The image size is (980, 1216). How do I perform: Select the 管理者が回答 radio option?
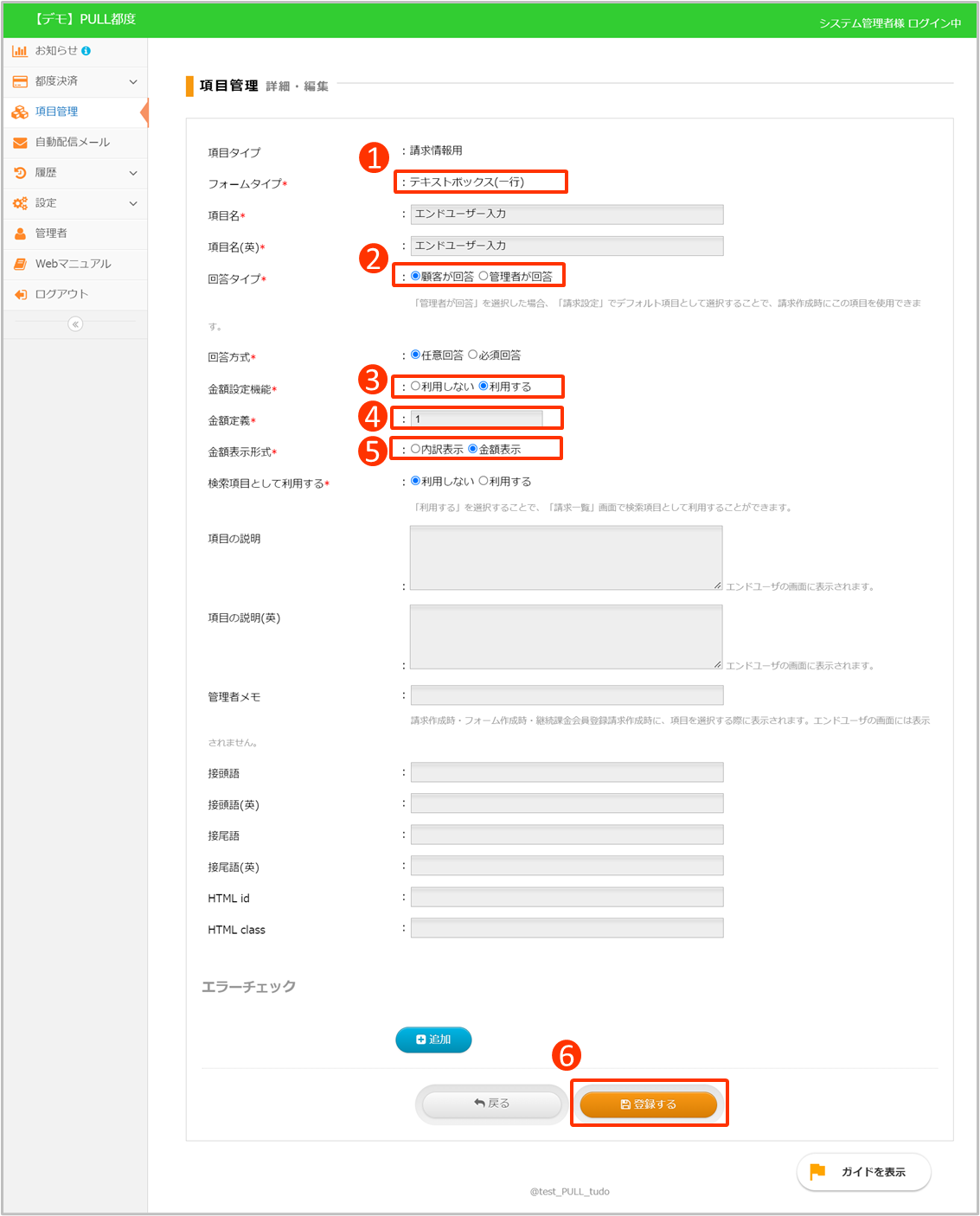point(484,276)
